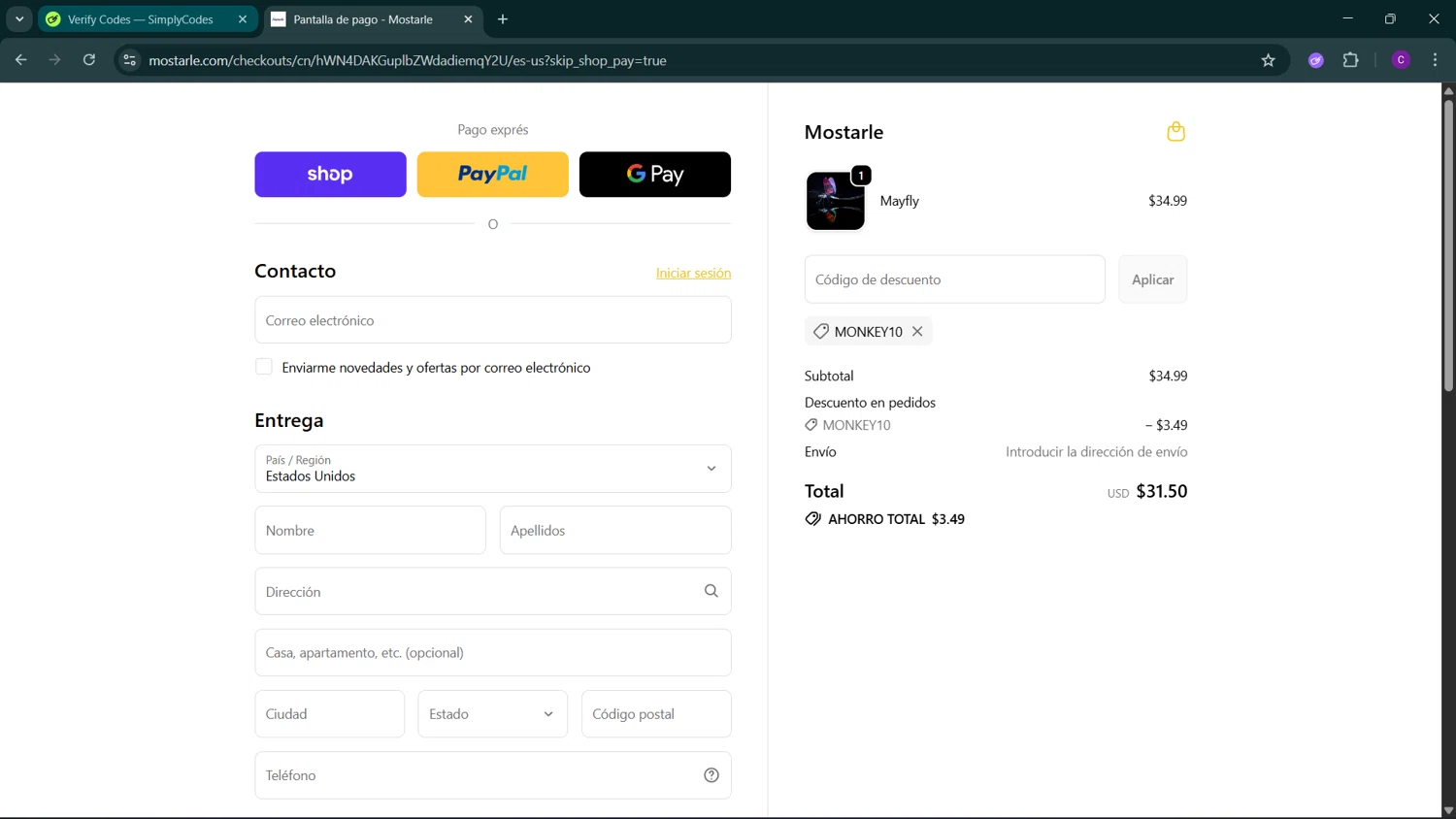This screenshot has width=1456, height=819.
Task: Open the purple SimplyCodes extension icon
Action: pyautogui.click(x=1316, y=60)
